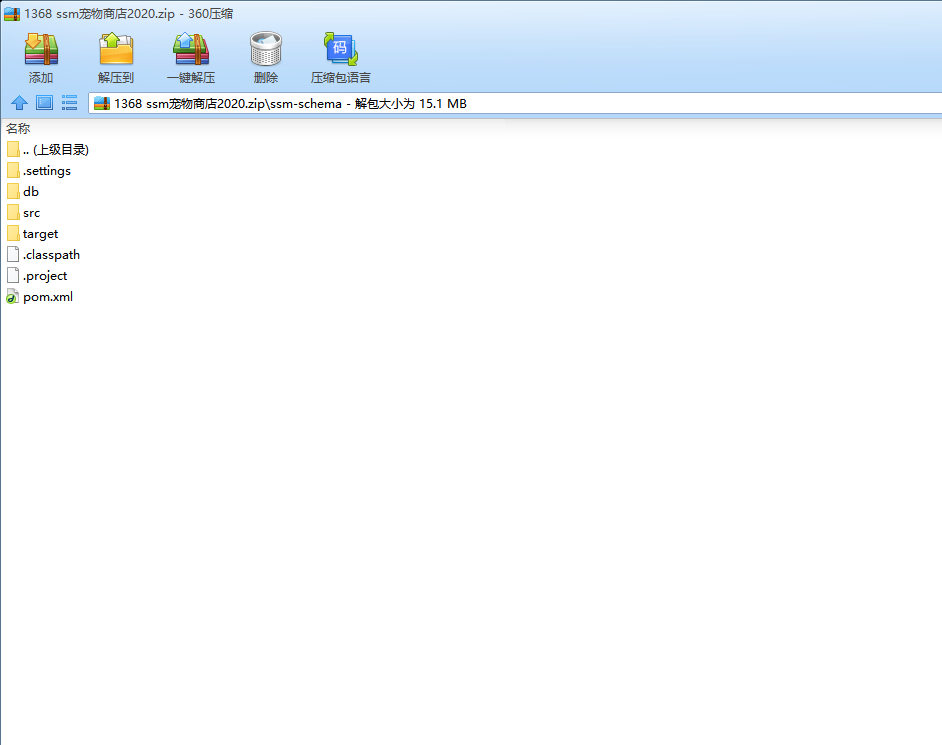942x745 pixels.
Task: Select the ".project" file name
Action: [x=45, y=276]
